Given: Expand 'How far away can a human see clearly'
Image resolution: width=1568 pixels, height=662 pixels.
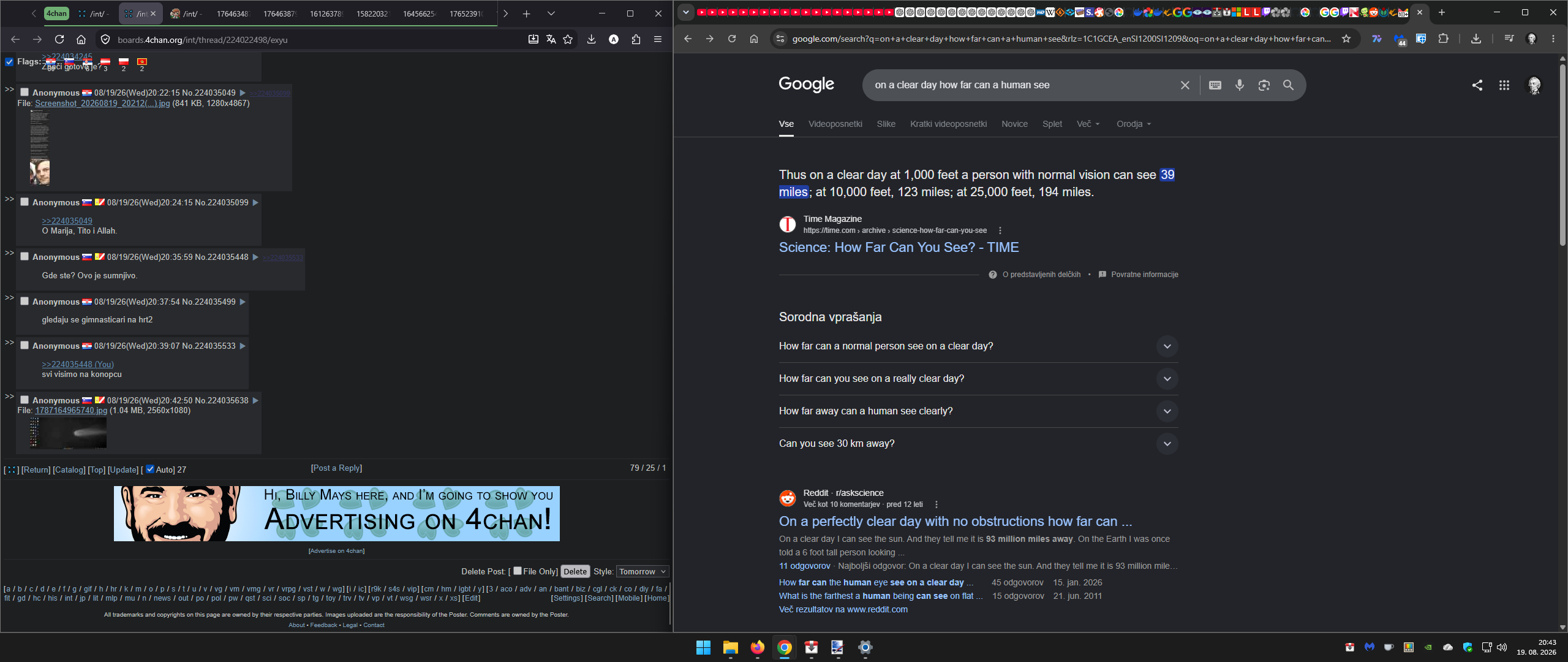Looking at the screenshot, I should click(x=979, y=411).
